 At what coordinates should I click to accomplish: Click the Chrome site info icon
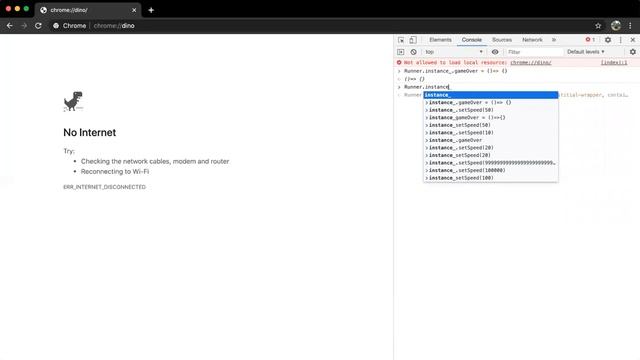tap(56, 26)
